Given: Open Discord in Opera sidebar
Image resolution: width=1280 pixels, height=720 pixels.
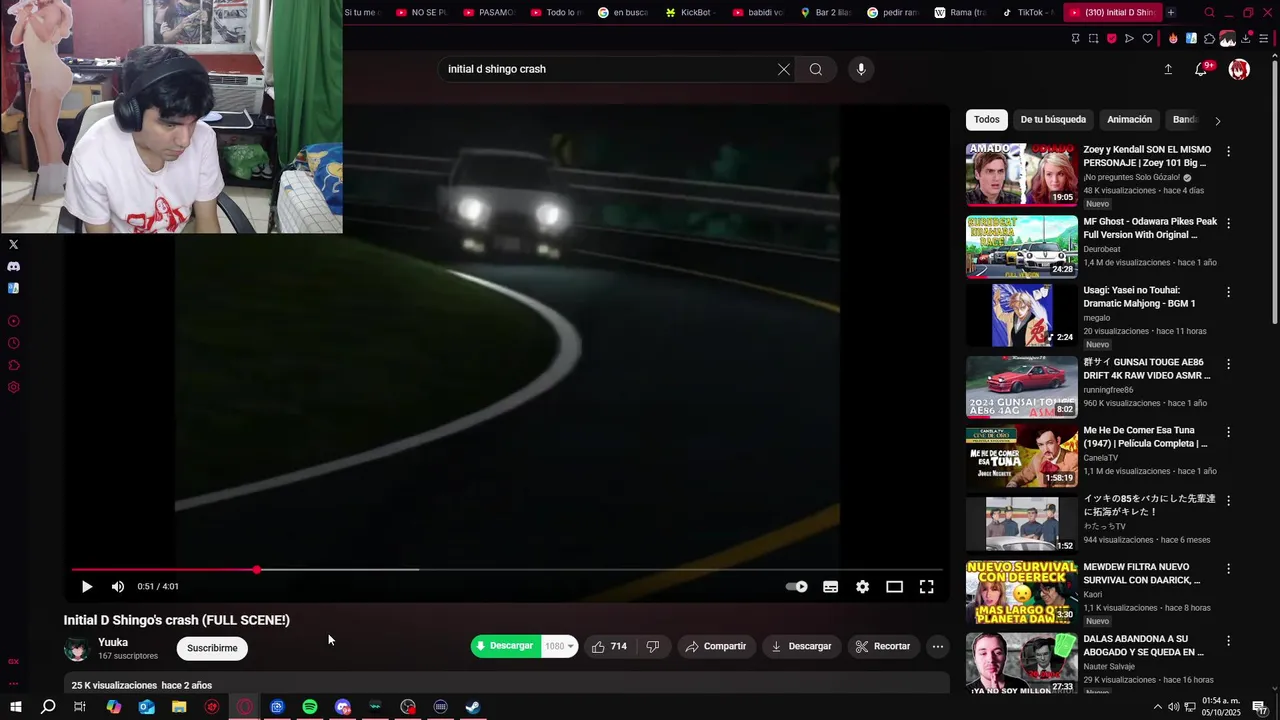Looking at the screenshot, I should tap(13, 266).
